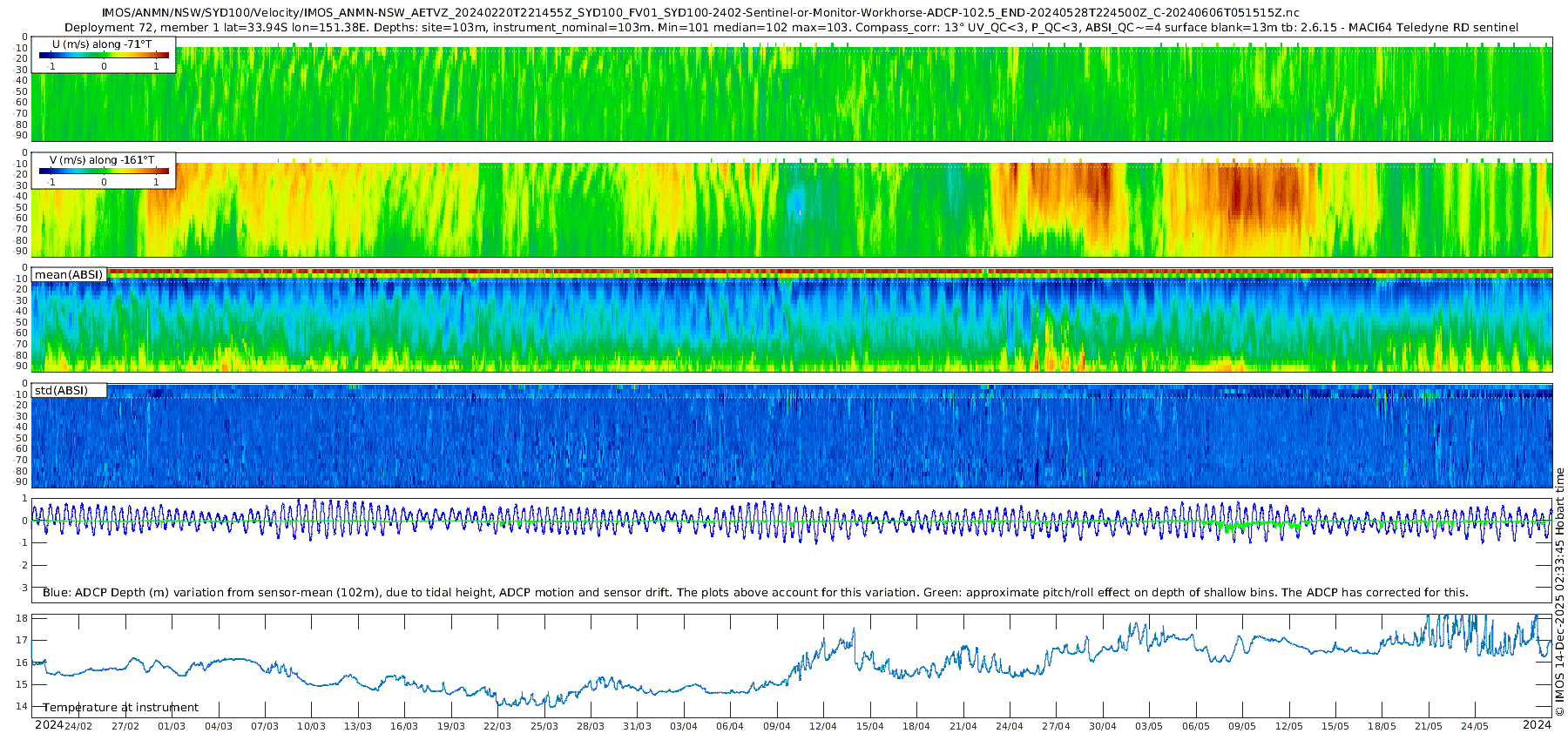Click the blue ADCP Depth description text
This screenshot has width=1568, height=740.
pyautogui.click(x=755, y=593)
